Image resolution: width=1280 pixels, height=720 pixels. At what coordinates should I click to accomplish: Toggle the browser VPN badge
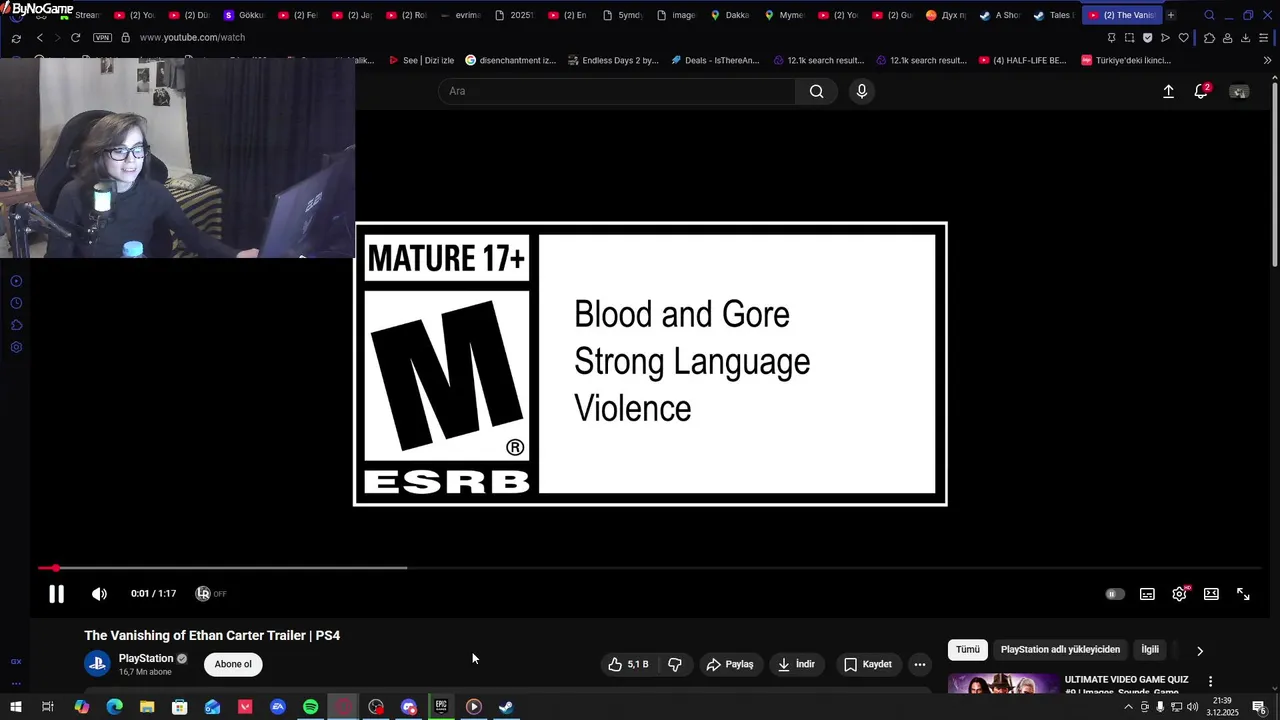point(102,37)
